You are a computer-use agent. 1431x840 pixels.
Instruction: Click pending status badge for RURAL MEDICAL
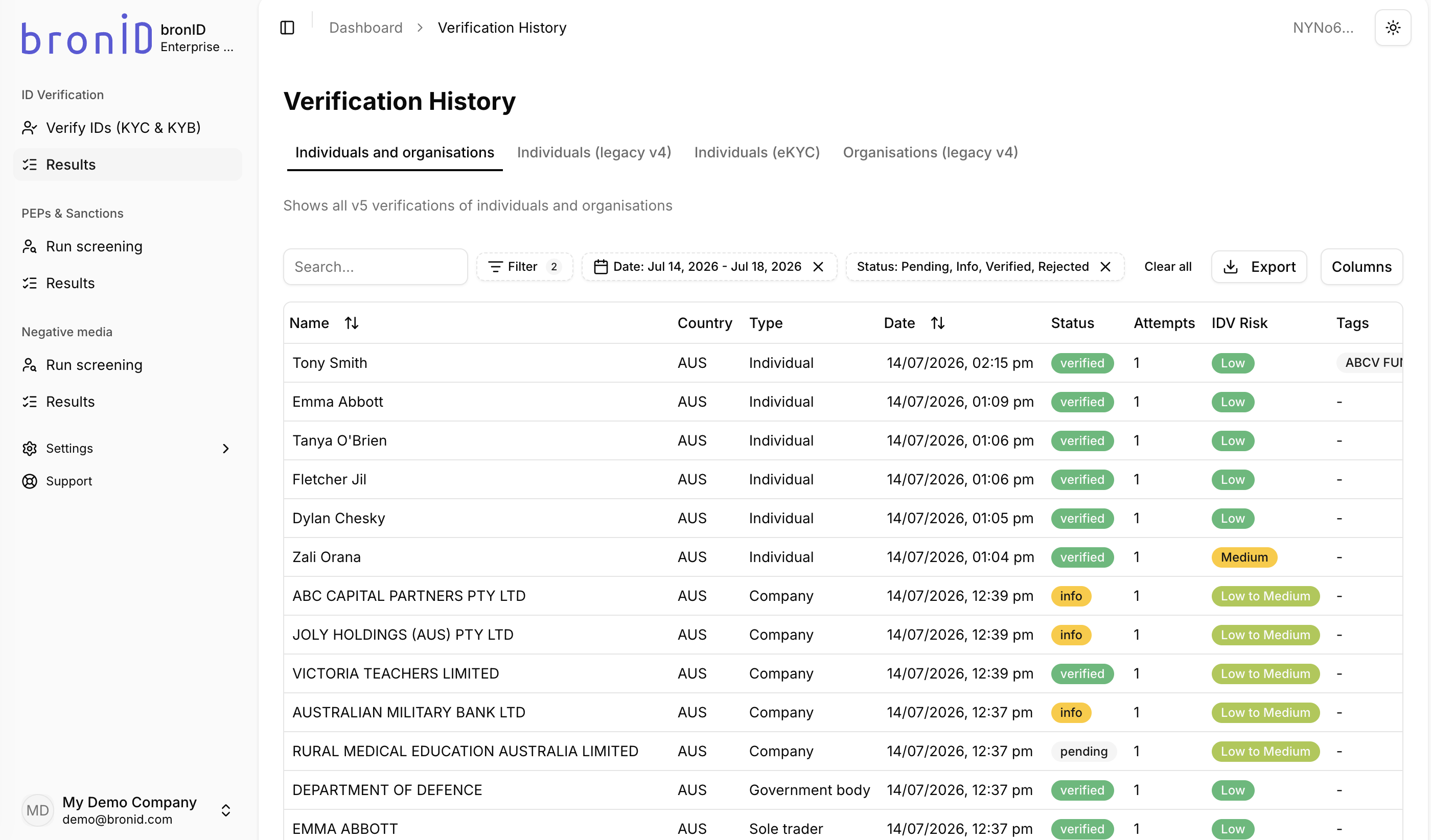click(1083, 752)
